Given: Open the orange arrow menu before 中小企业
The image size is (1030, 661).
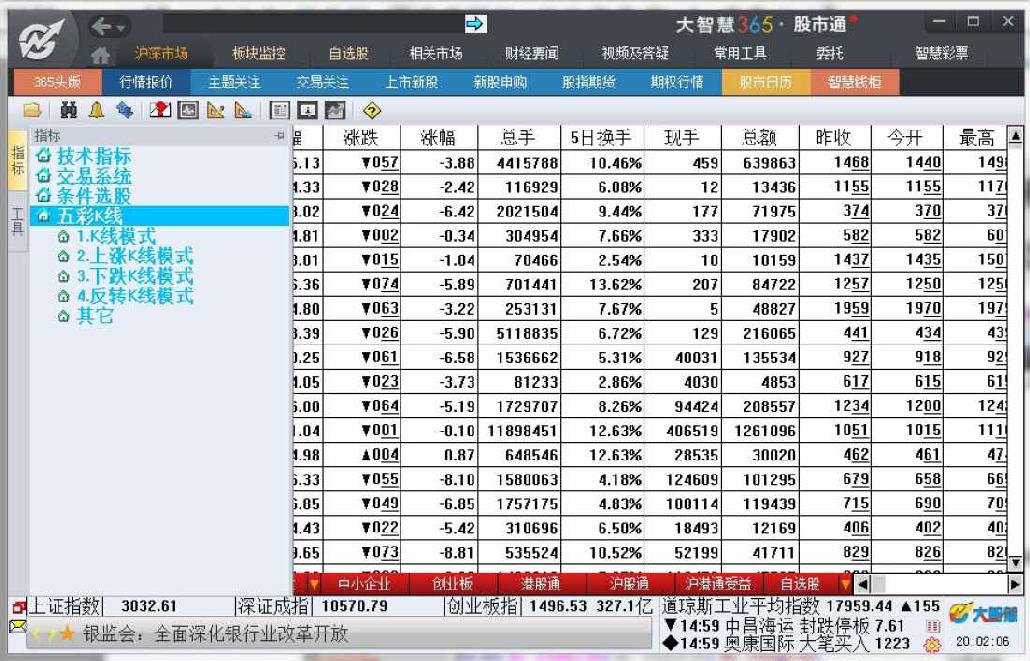Looking at the screenshot, I should [x=314, y=583].
